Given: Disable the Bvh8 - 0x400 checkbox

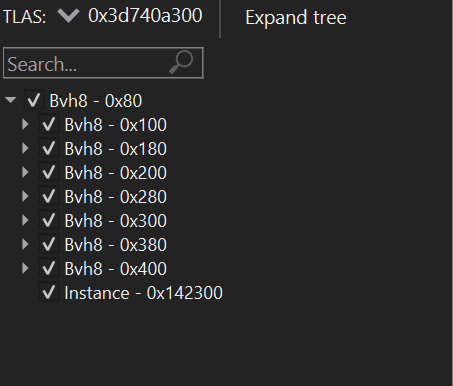Looking at the screenshot, I should pos(49,268).
